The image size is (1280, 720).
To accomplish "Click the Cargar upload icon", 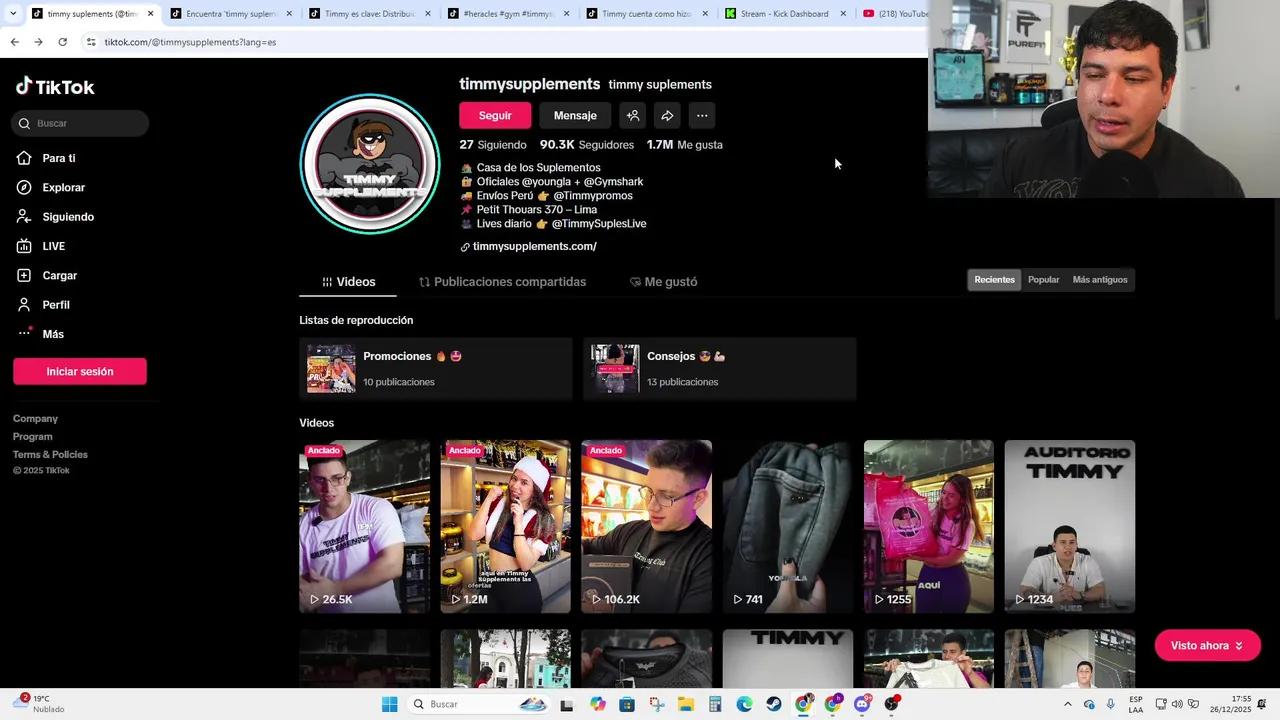I will pyautogui.click(x=26, y=275).
